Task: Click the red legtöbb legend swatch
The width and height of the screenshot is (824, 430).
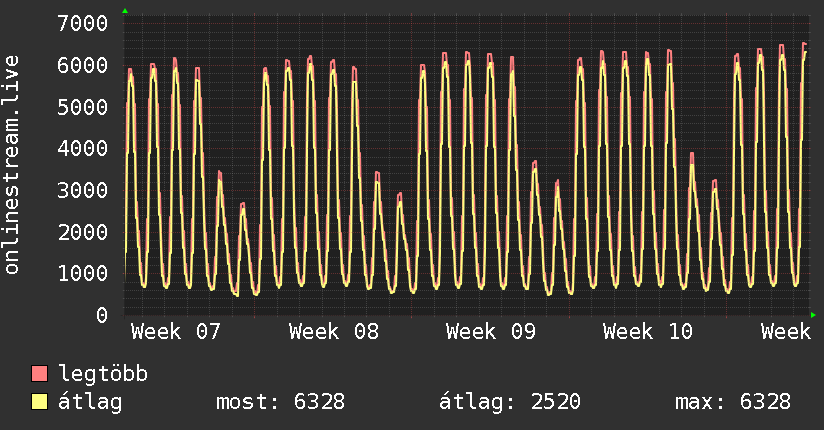Action: 40,374
